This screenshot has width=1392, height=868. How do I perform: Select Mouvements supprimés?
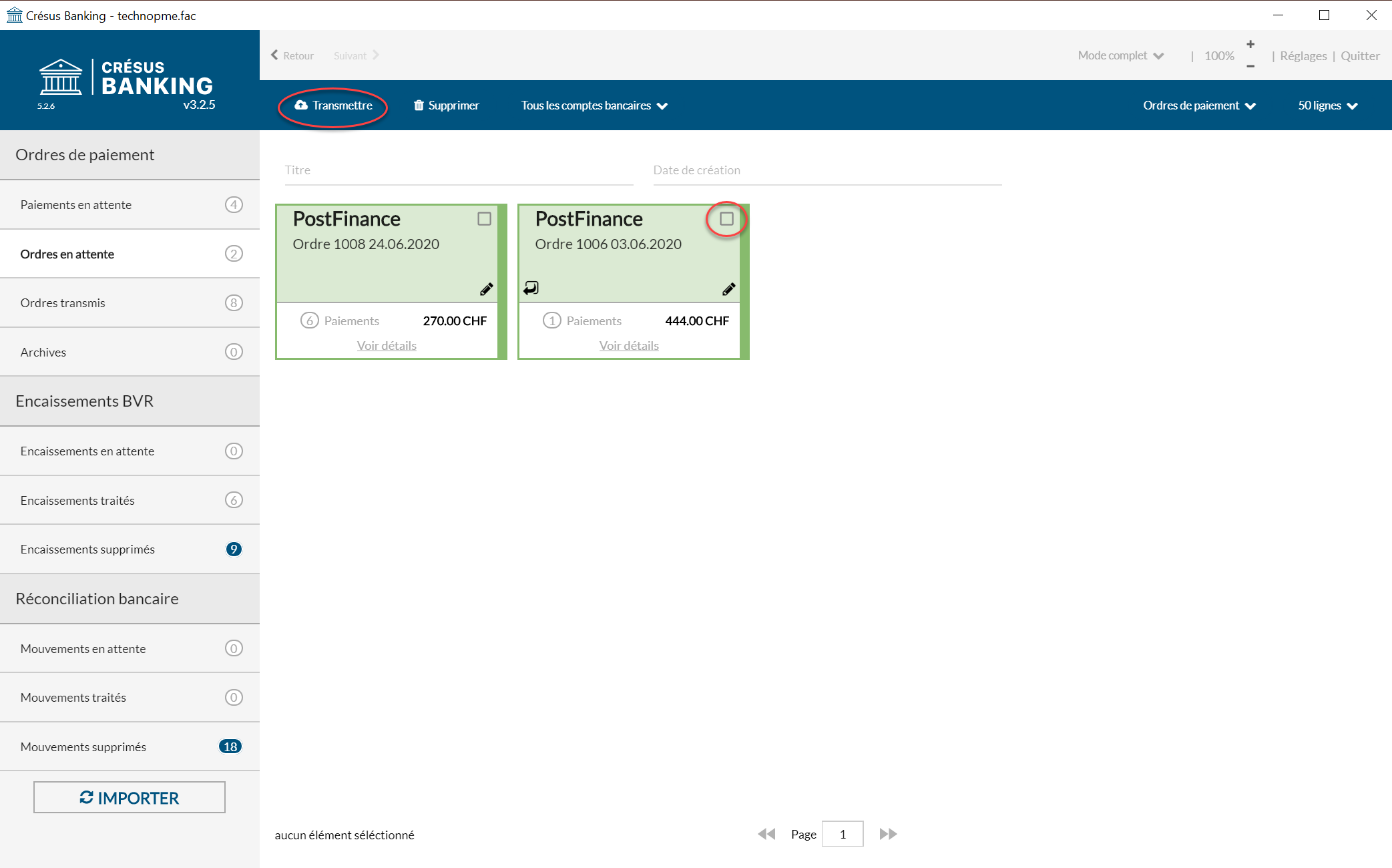click(130, 746)
